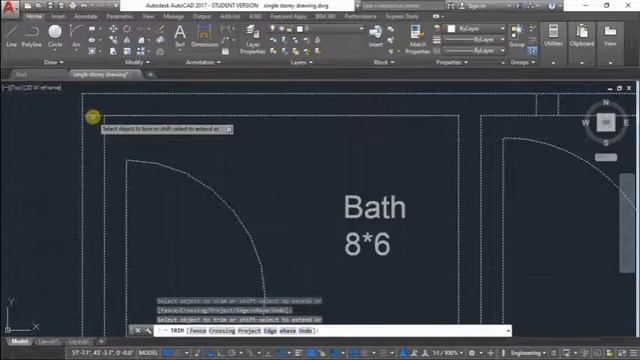This screenshot has width=640, height=360.
Task: Open the Insert ribbon tab
Action: tap(58, 16)
